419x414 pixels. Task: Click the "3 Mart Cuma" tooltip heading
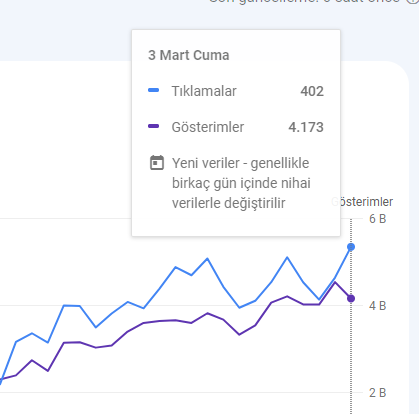(189, 55)
